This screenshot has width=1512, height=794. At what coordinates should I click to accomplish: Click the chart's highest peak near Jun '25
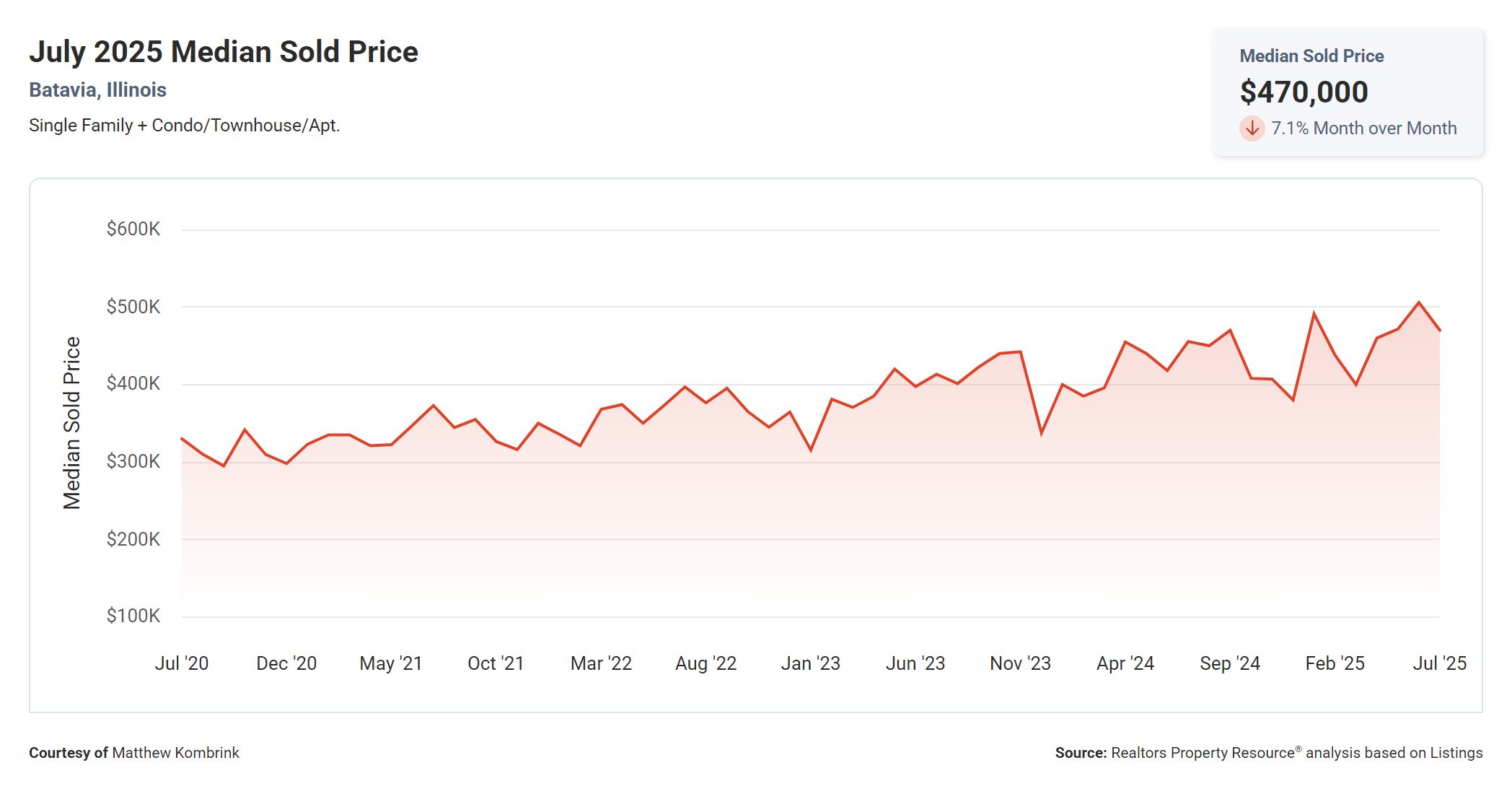point(1419,302)
